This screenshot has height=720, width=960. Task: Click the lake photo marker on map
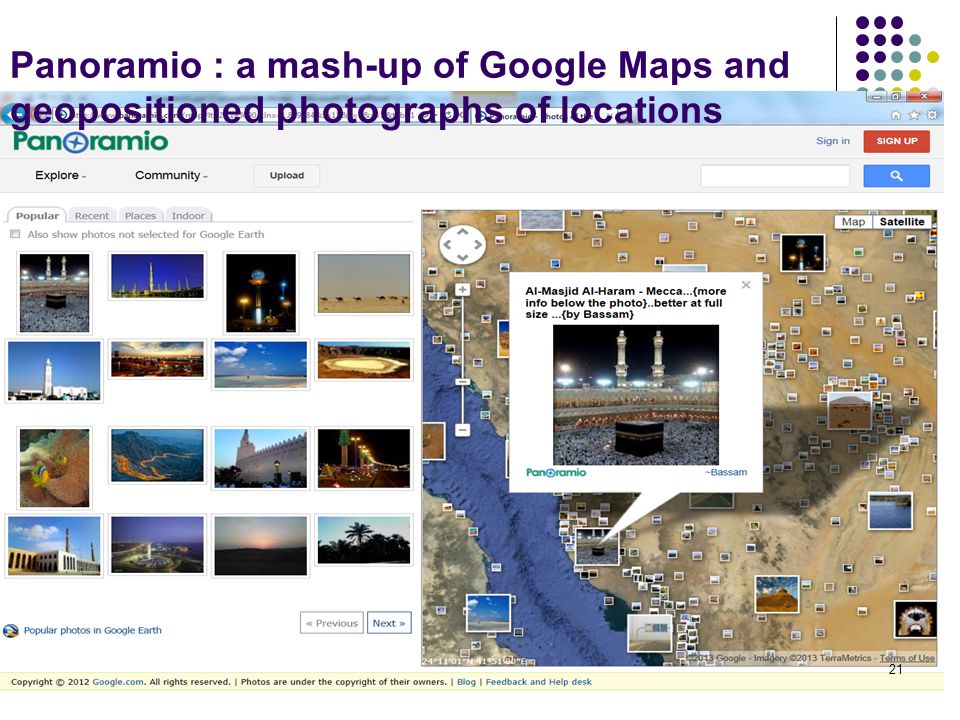point(890,511)
